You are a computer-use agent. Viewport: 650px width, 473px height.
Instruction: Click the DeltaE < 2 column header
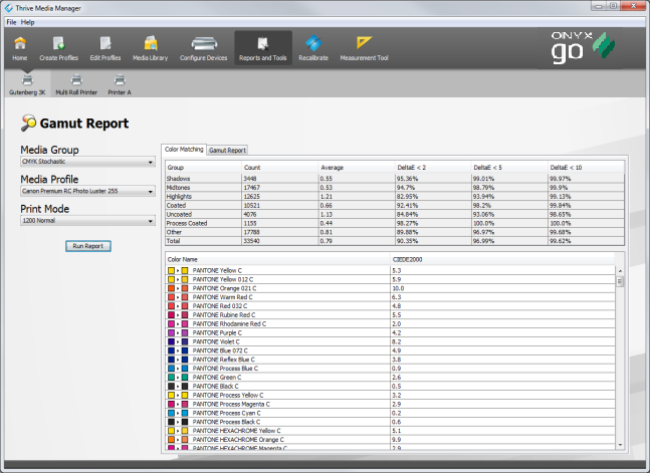(433, 167)
